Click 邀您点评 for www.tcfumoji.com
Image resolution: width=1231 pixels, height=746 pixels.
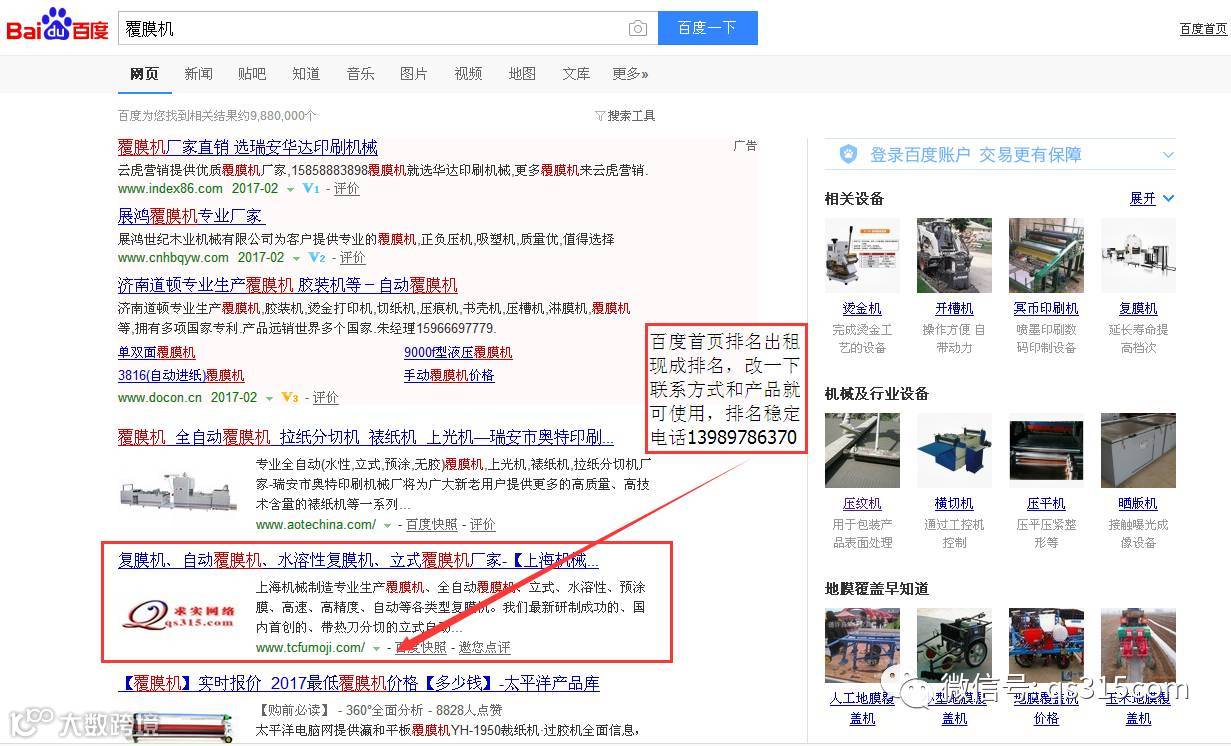point(485,647)
